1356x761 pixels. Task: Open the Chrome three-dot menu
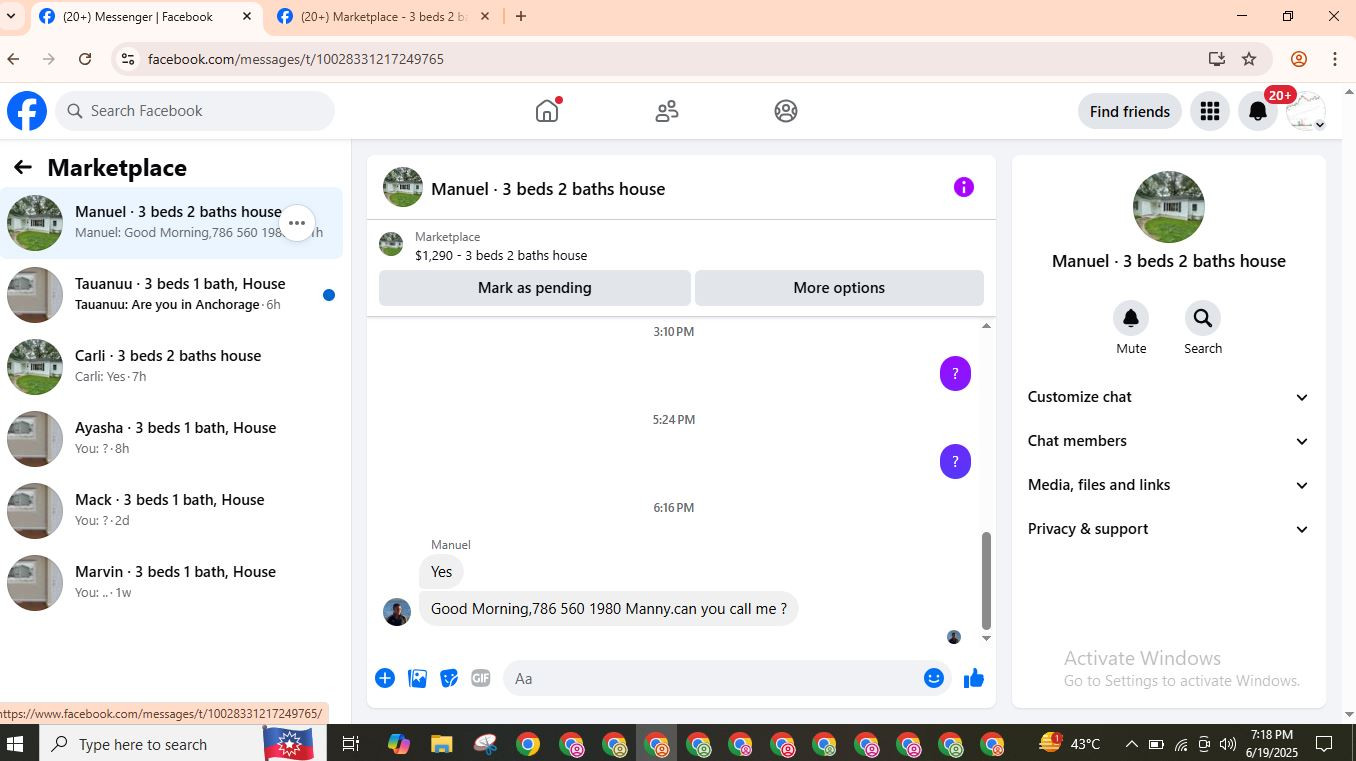(x=1335, y=59)
